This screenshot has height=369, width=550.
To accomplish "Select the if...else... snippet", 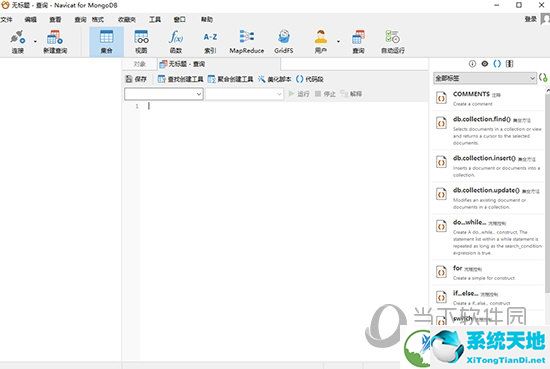I will (x=488, y=297).
